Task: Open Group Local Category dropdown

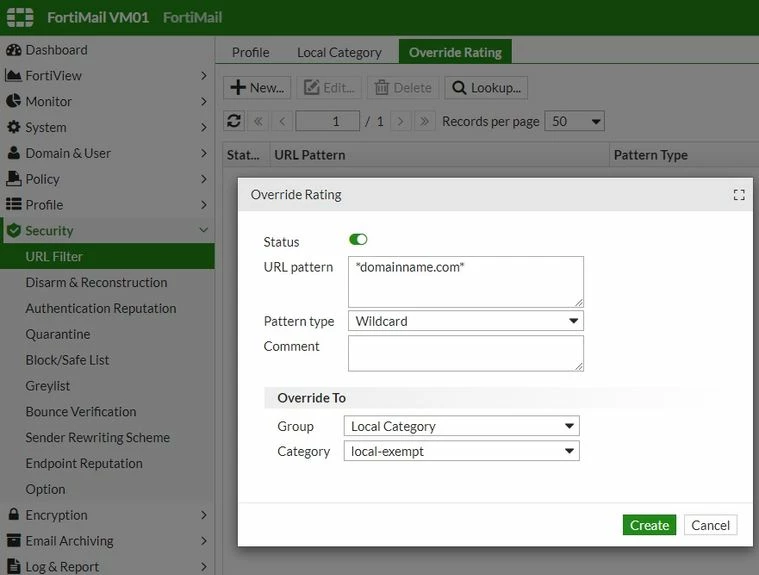Action: pyautogui.click(x=461, y=426)
